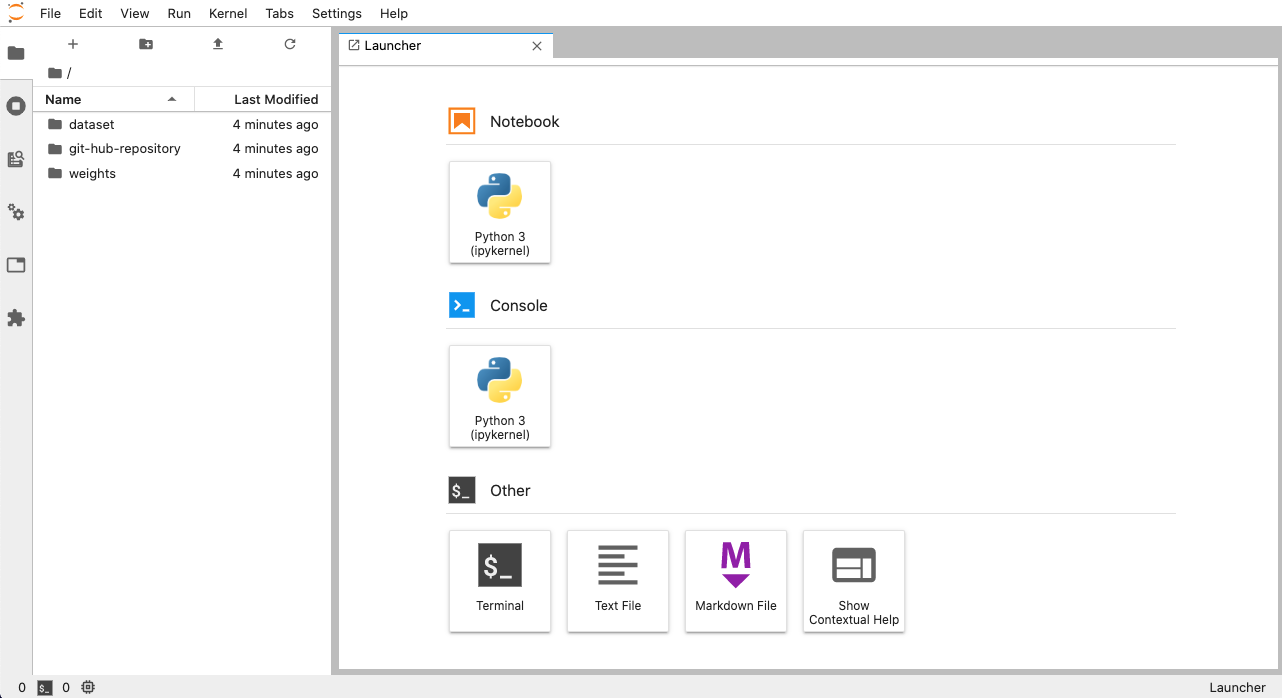1282x698 pixels.
Task: Click the New Launcher plus icon
Action: pyautogui.click(x=73, y=44)
